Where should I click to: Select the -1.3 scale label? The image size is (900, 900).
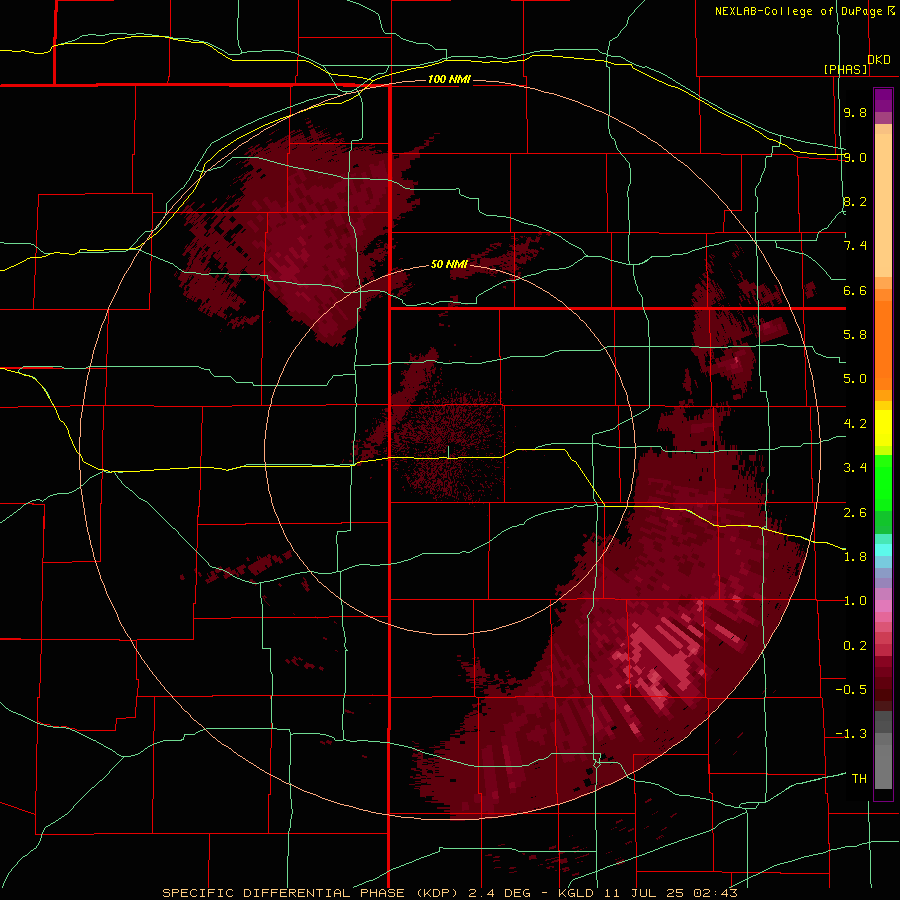[851, 734]
